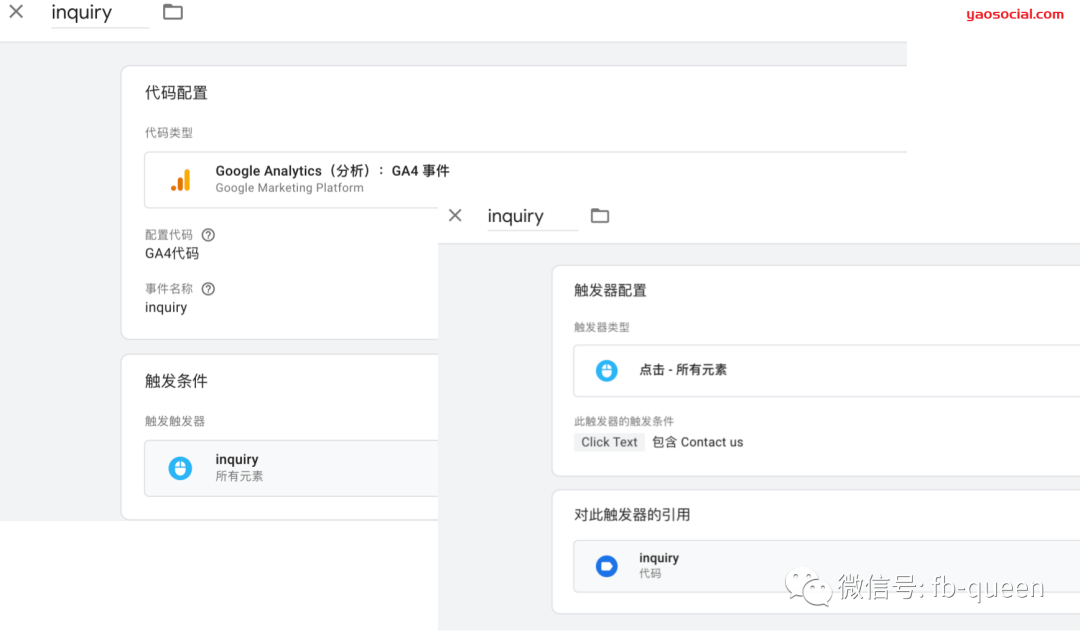Click the folder icon beside first inquiry title
The width and height of the screenshot is (1080, 638).
(x=172, y=12)
